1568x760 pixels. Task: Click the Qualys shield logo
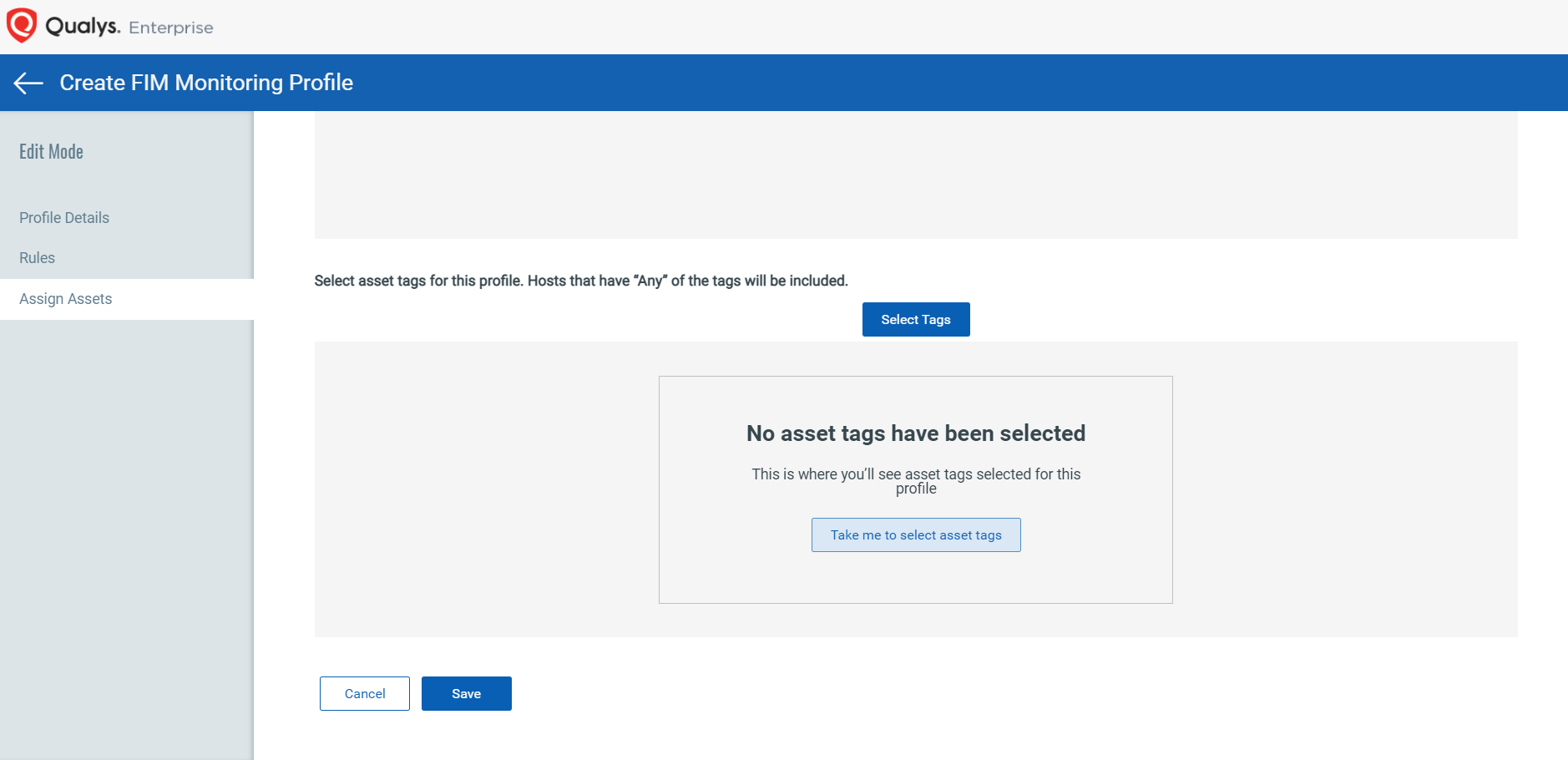tap(22, 25)
